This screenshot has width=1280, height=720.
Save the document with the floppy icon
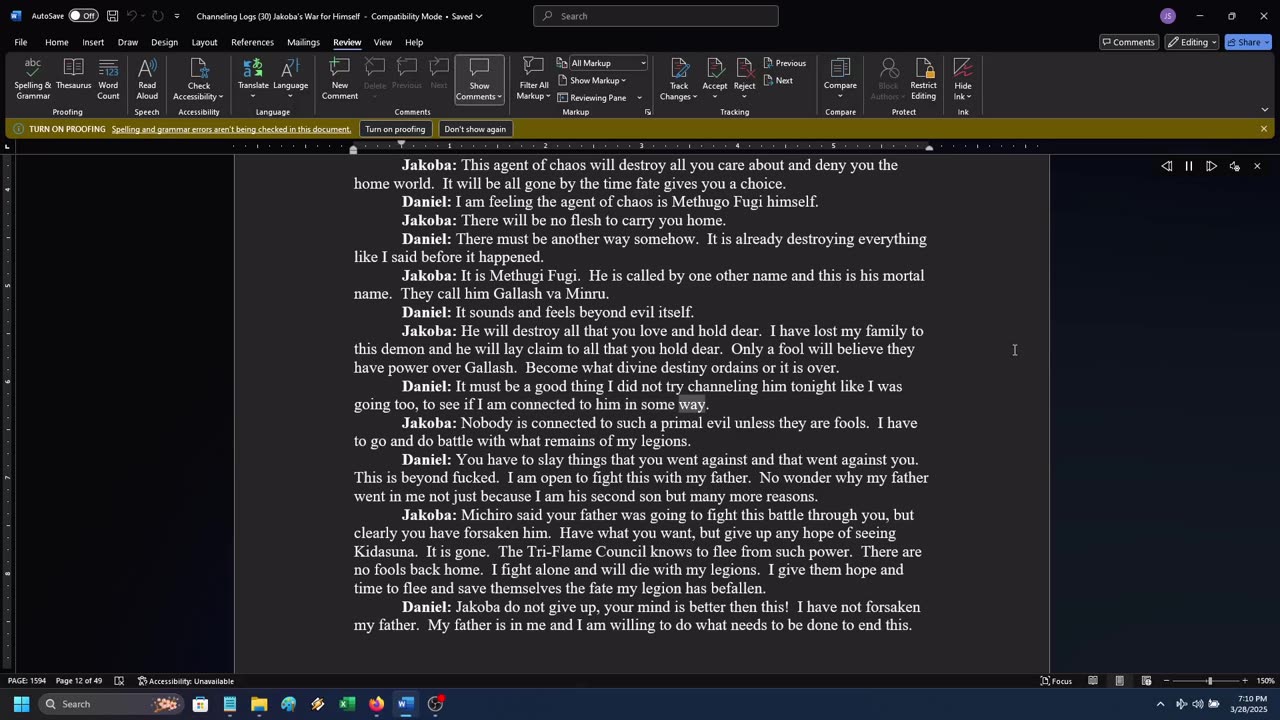[x=113, y=16]
